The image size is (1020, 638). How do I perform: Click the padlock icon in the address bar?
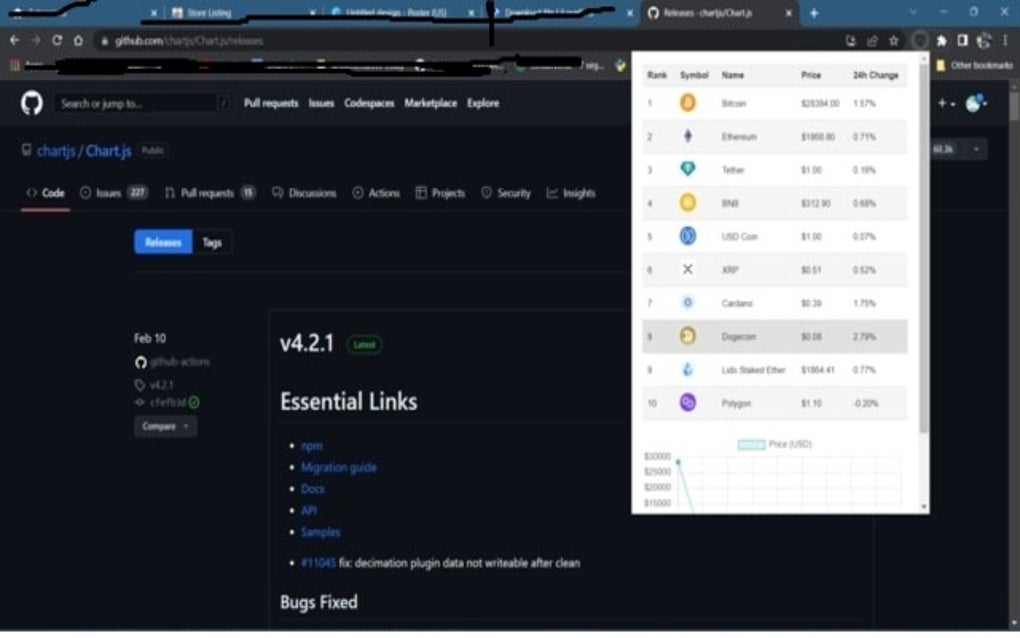104,41
